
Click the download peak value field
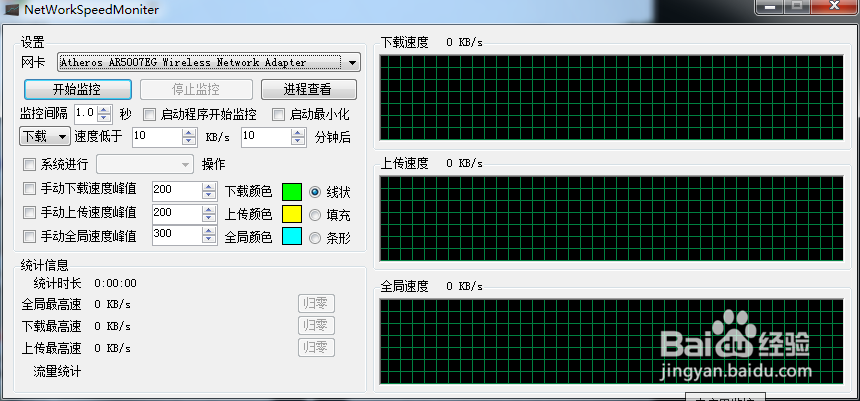[177, 191]
